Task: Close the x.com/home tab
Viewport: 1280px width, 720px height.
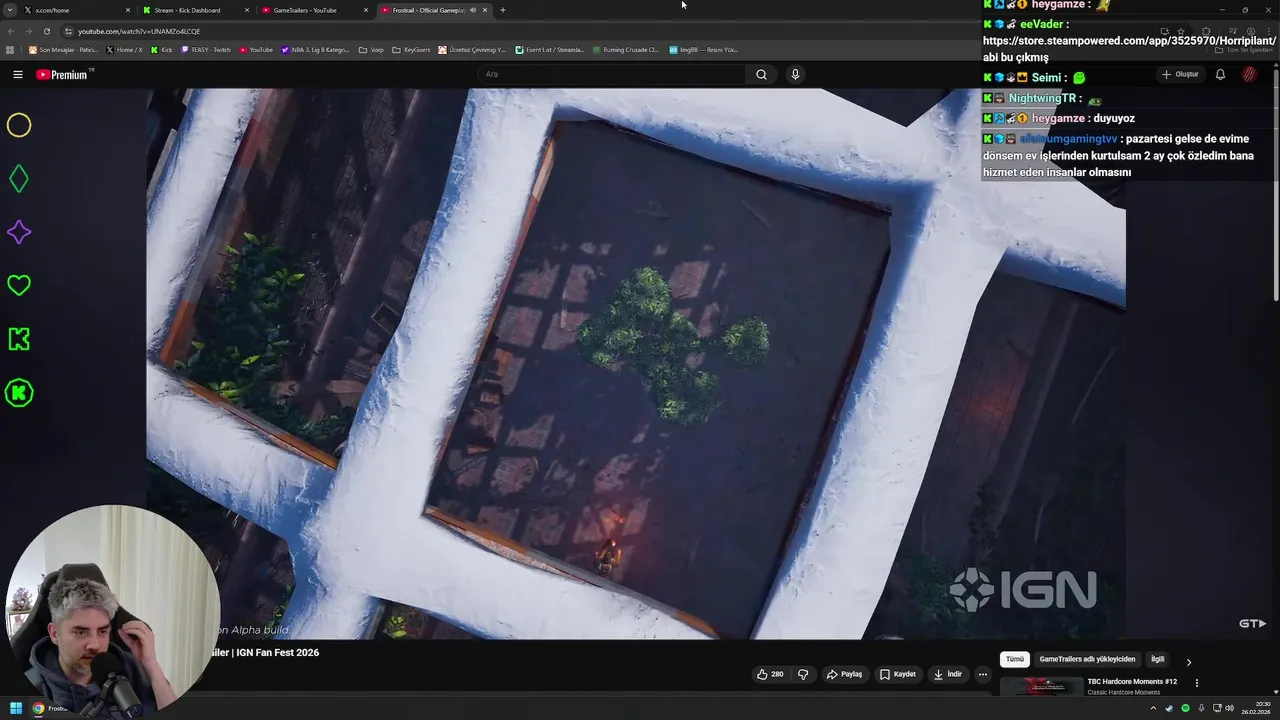Action: click(x=128, y=10)
